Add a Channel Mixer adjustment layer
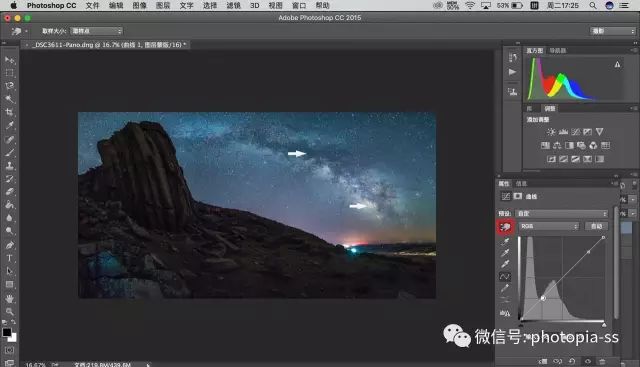The width and height of the screenshot is (640, 367). tap(593, 145)
